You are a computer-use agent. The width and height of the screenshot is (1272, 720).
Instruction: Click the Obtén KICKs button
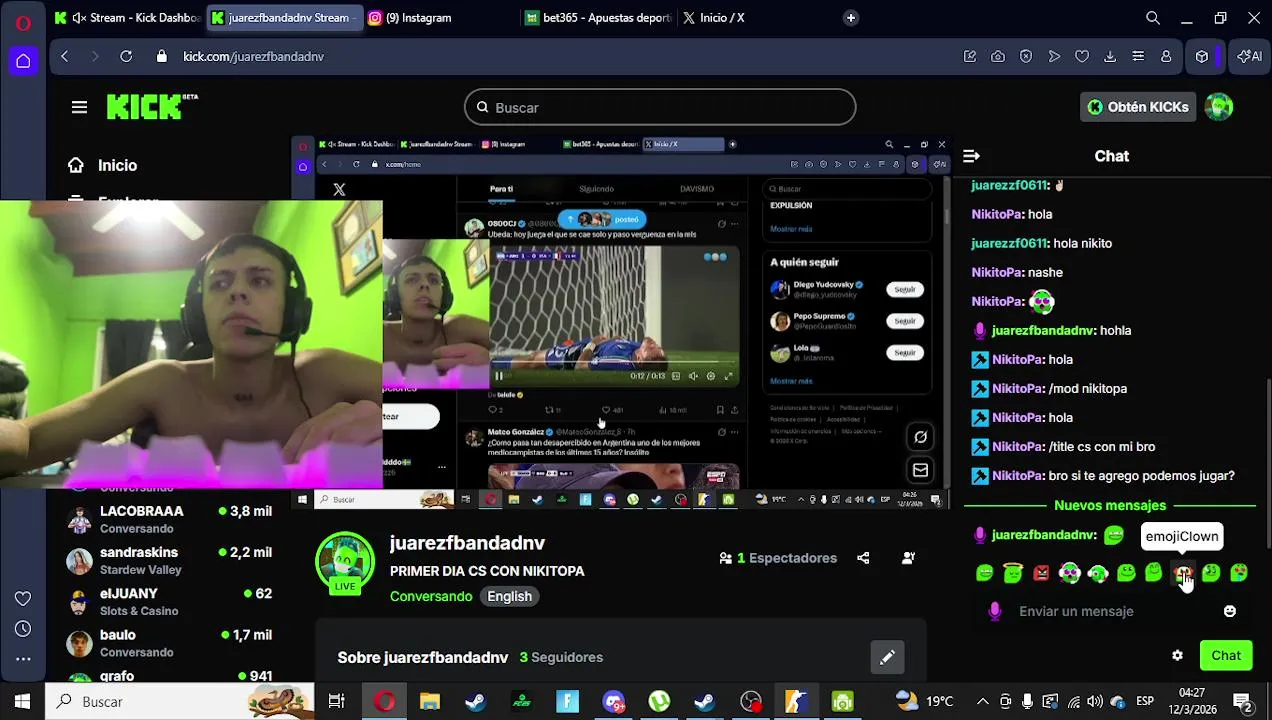[x=1138, y=107]
